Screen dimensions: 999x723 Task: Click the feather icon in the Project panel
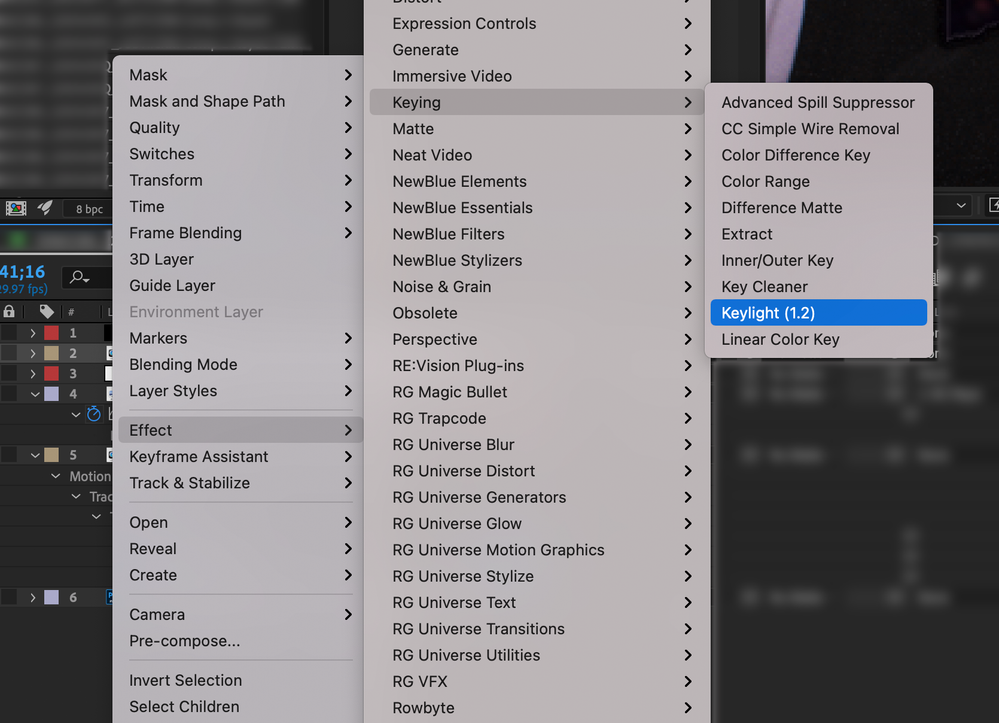point(44,207)
